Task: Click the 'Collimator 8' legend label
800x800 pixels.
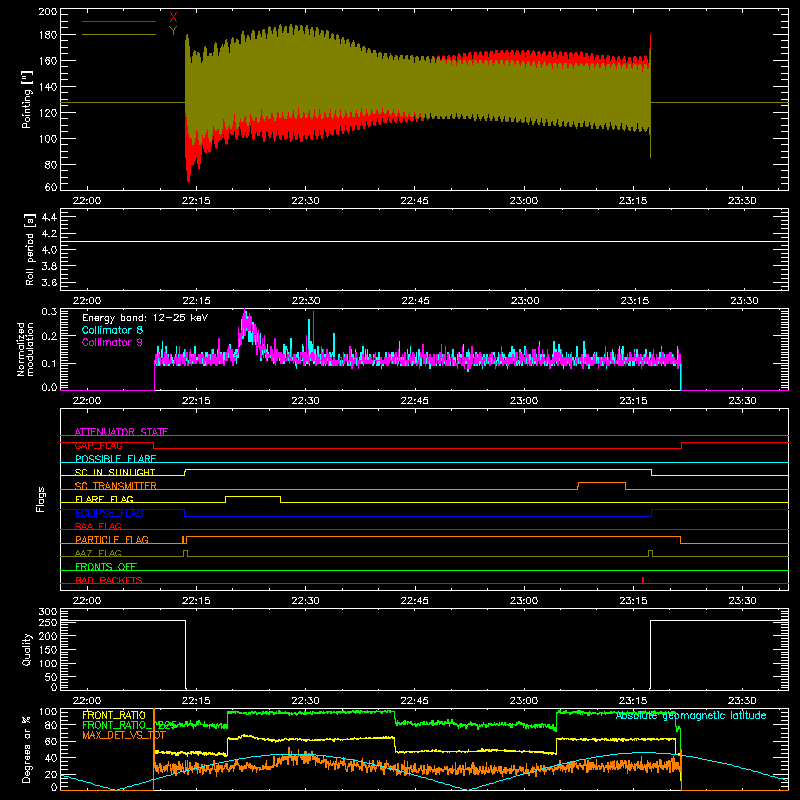Action: [x=112, y=330]
